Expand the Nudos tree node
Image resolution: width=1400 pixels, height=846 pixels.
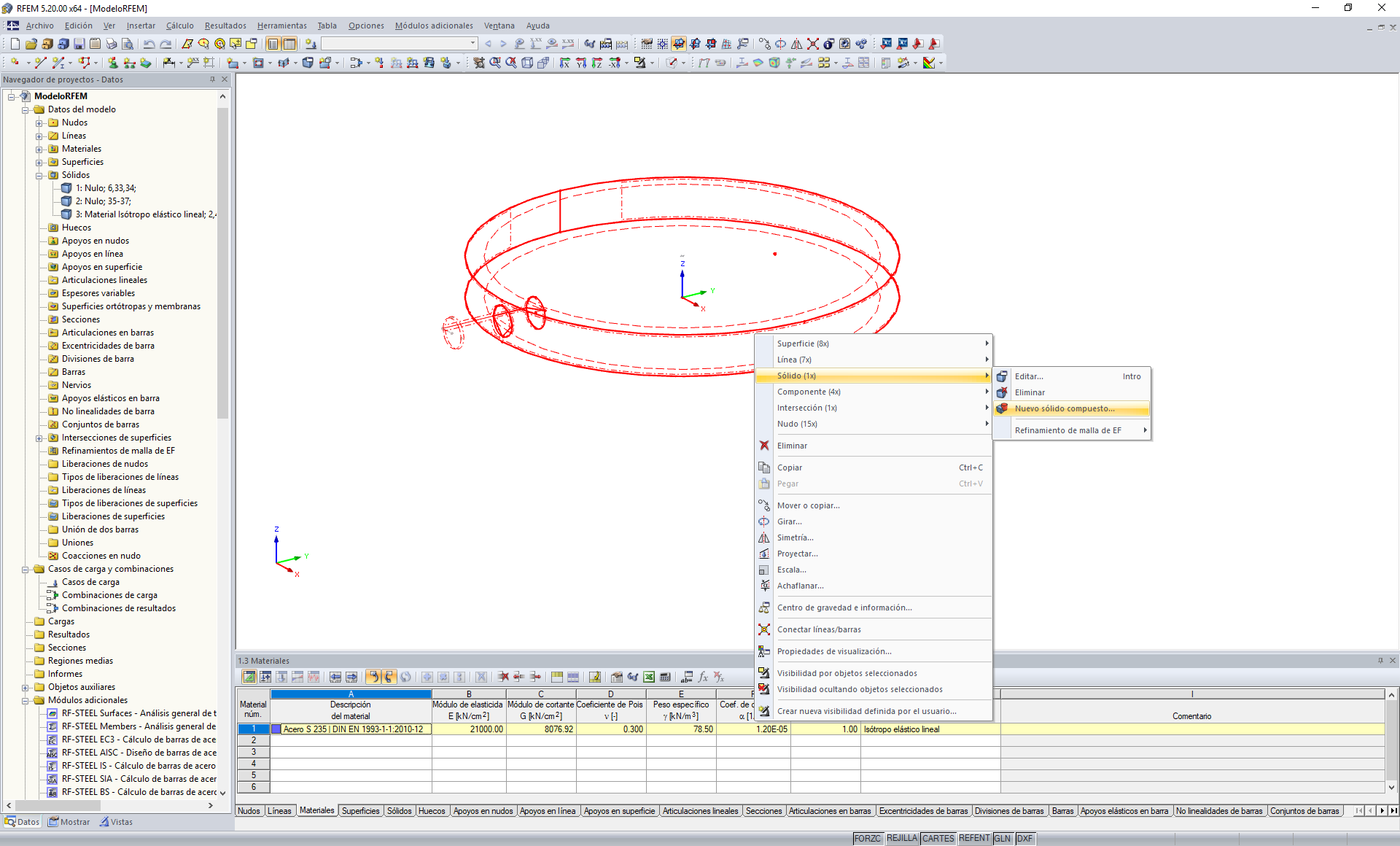pyautogui.click(x=39, y=123)
